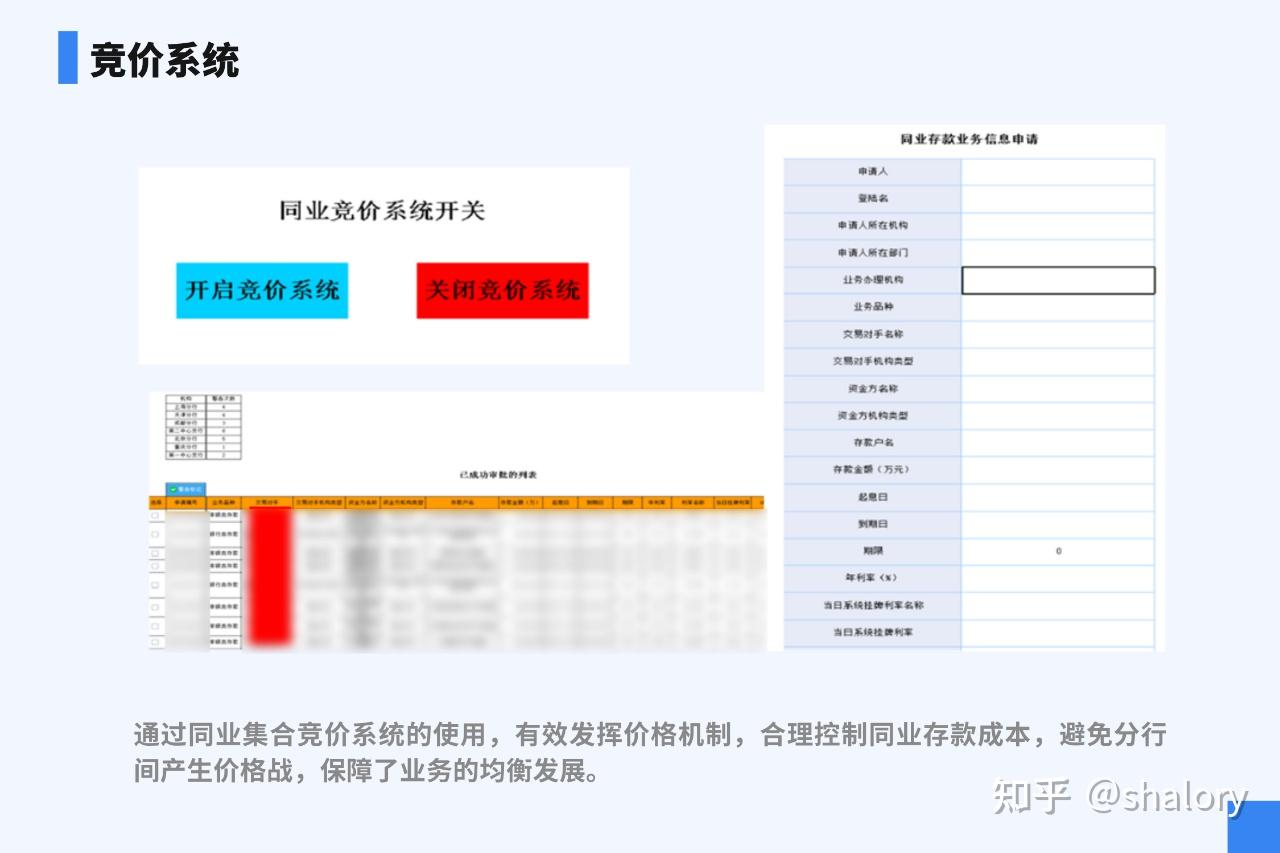Select the 起息日 date field

1058,497
